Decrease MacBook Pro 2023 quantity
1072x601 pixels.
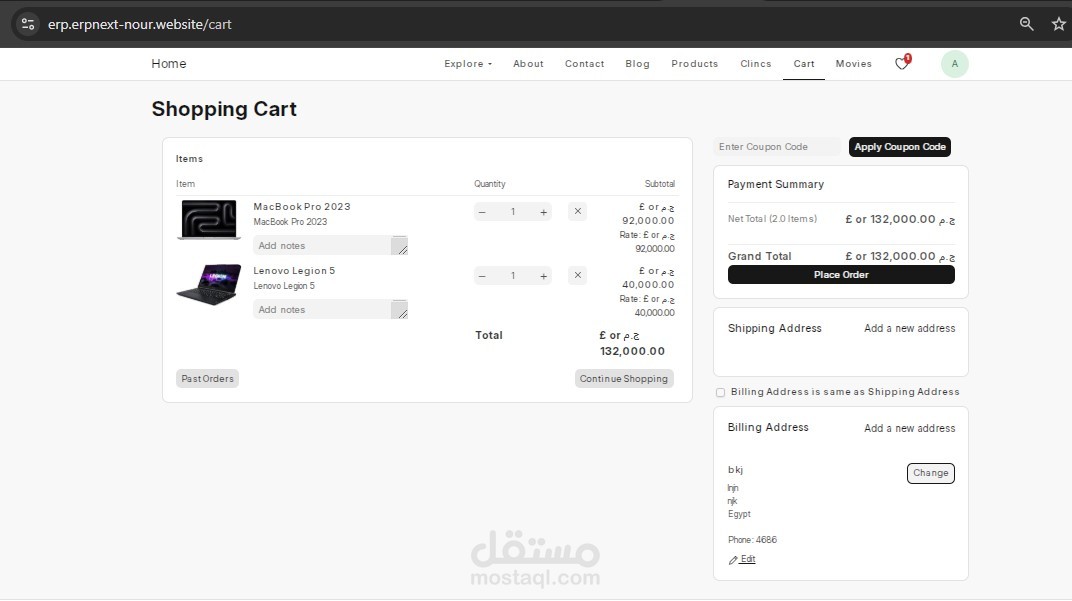482,212
